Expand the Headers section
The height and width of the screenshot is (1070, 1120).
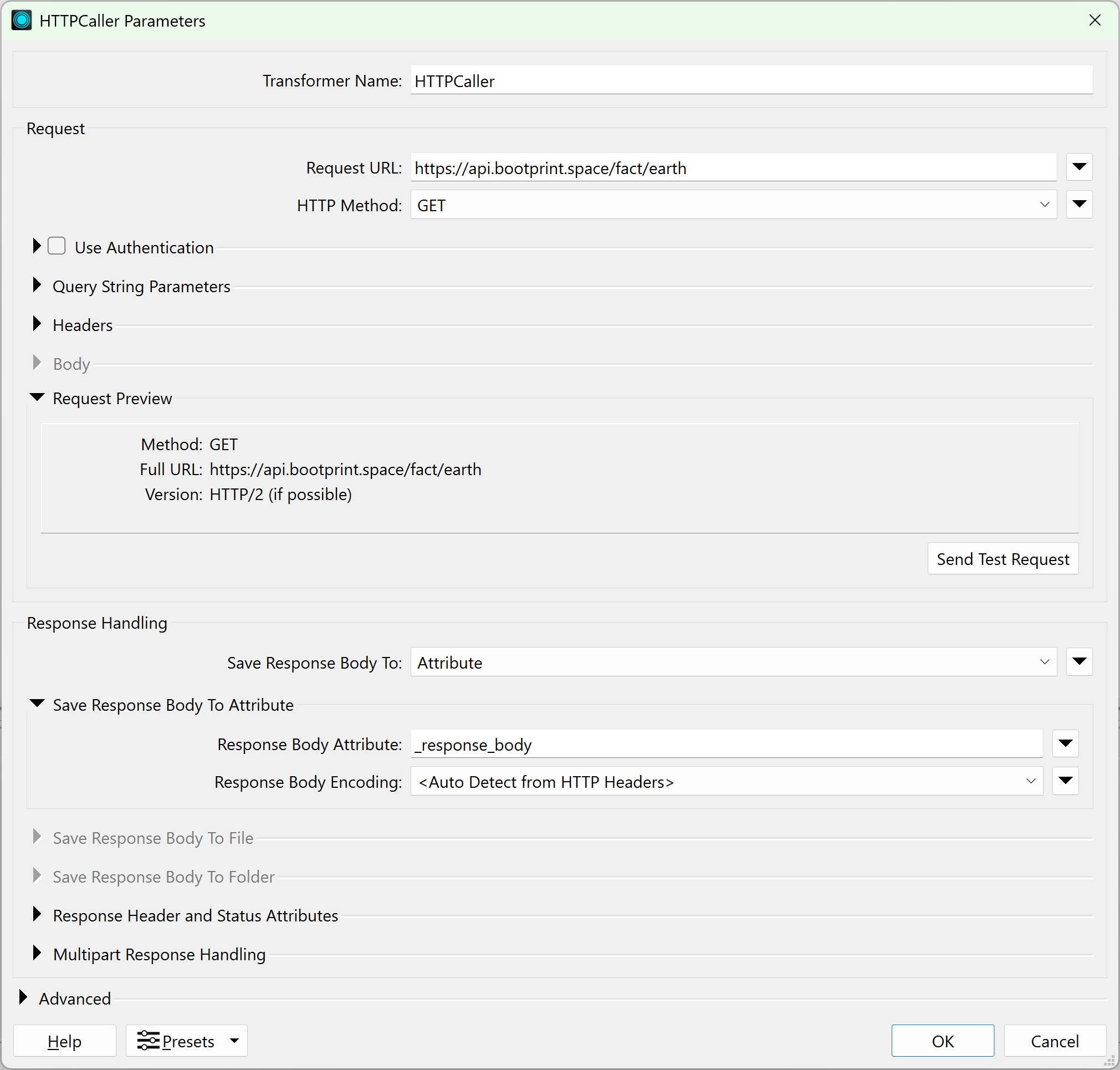(37, 324)
